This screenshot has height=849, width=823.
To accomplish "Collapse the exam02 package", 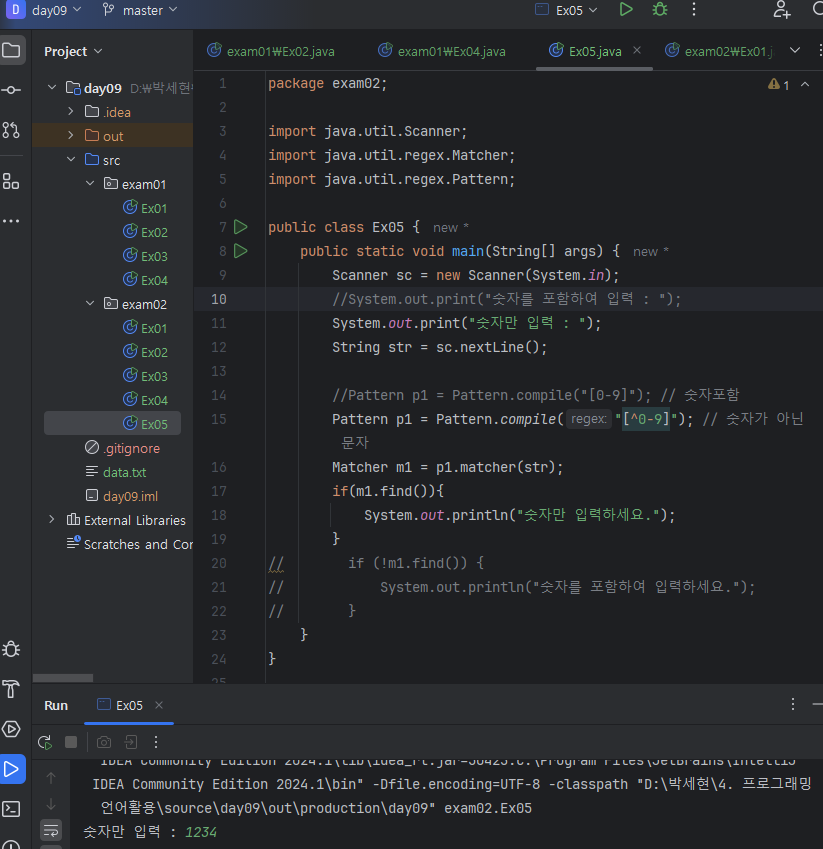I will pos(90,303).
